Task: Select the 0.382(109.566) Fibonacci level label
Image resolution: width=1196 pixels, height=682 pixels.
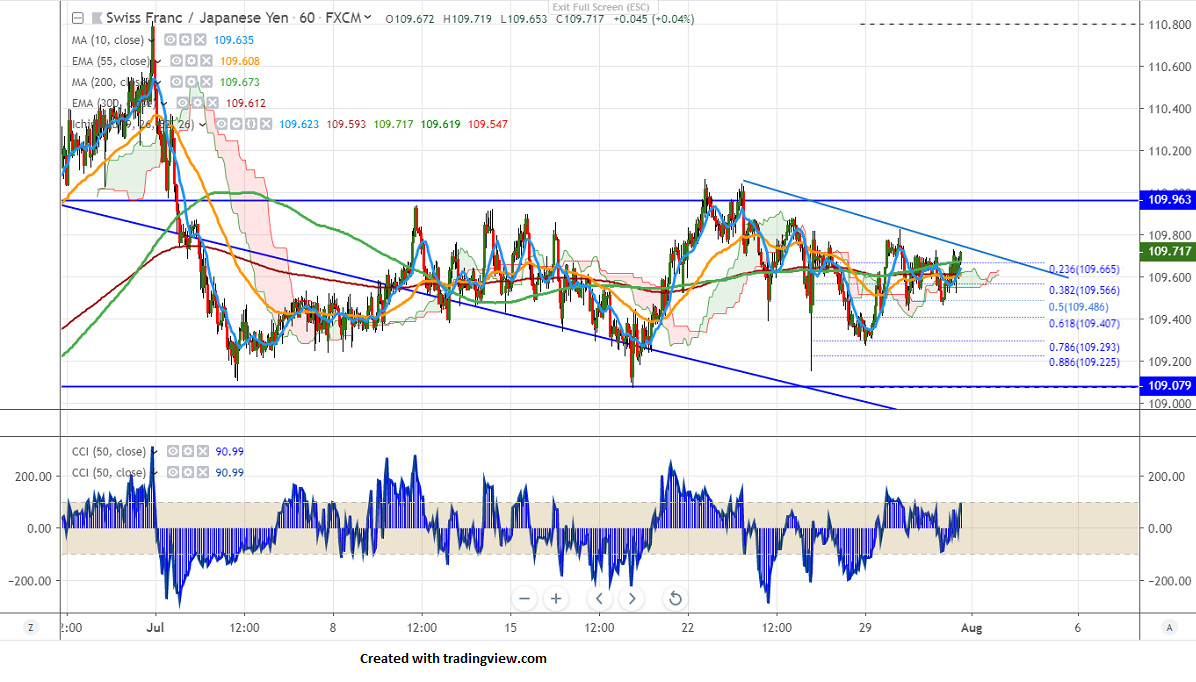Action: coord(1084,291)
